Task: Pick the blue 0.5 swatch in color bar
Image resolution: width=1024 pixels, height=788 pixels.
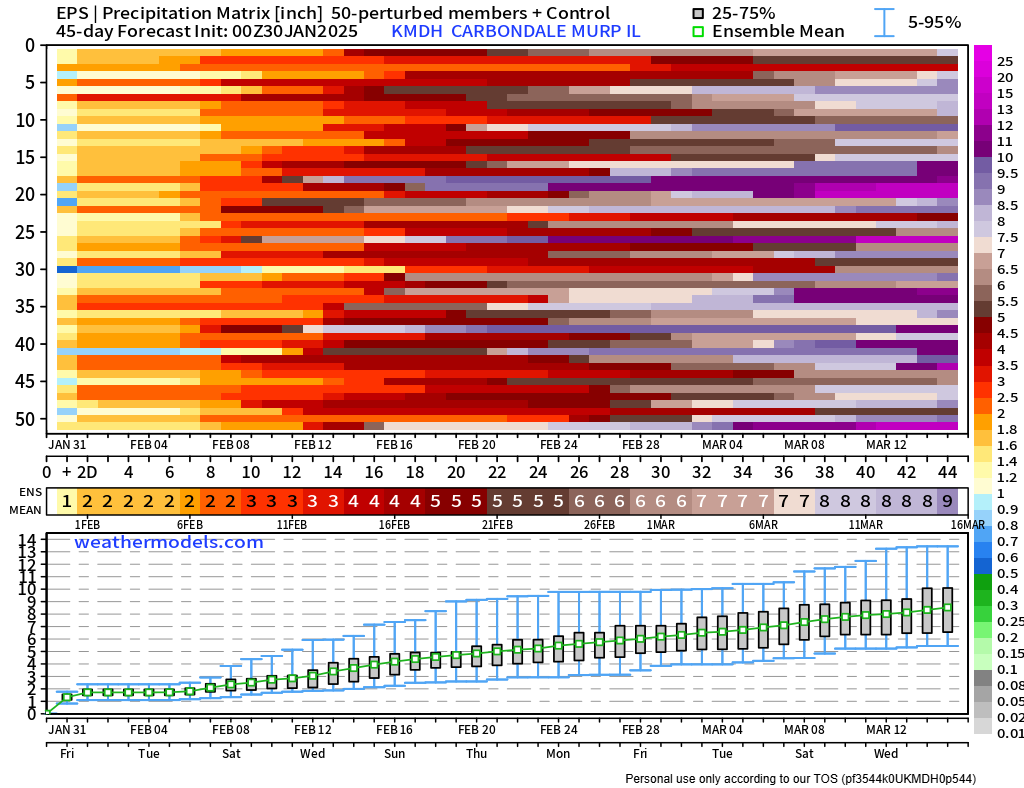Action: point(982,573)
